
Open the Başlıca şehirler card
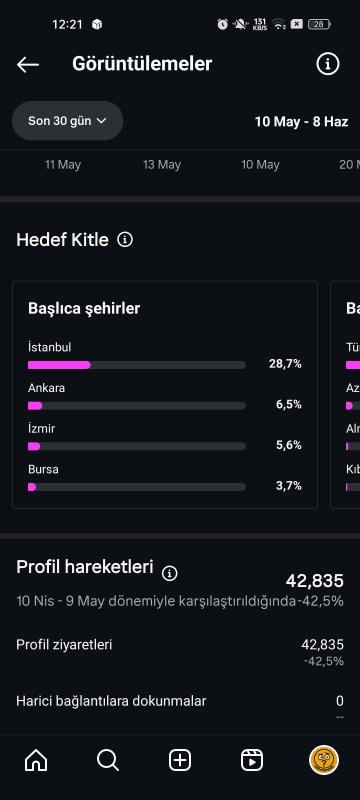(x=165, y=395)
